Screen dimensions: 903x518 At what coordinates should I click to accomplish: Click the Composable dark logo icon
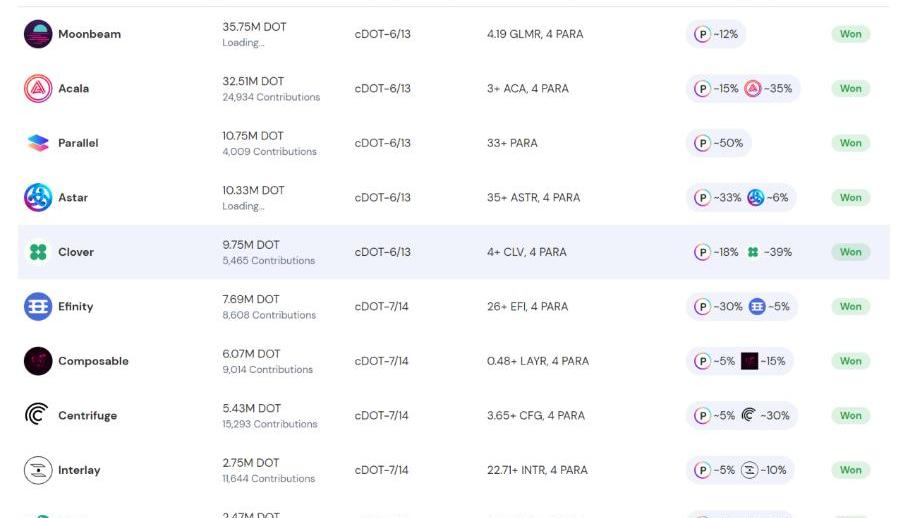38,361
